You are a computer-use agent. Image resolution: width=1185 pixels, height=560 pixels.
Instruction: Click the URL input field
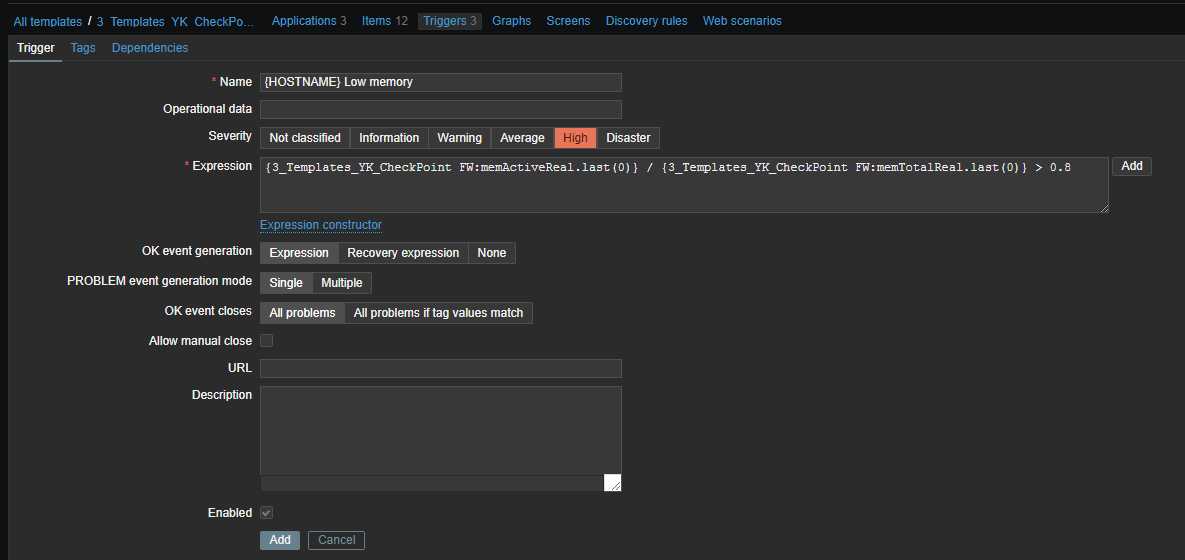(441, 368)
